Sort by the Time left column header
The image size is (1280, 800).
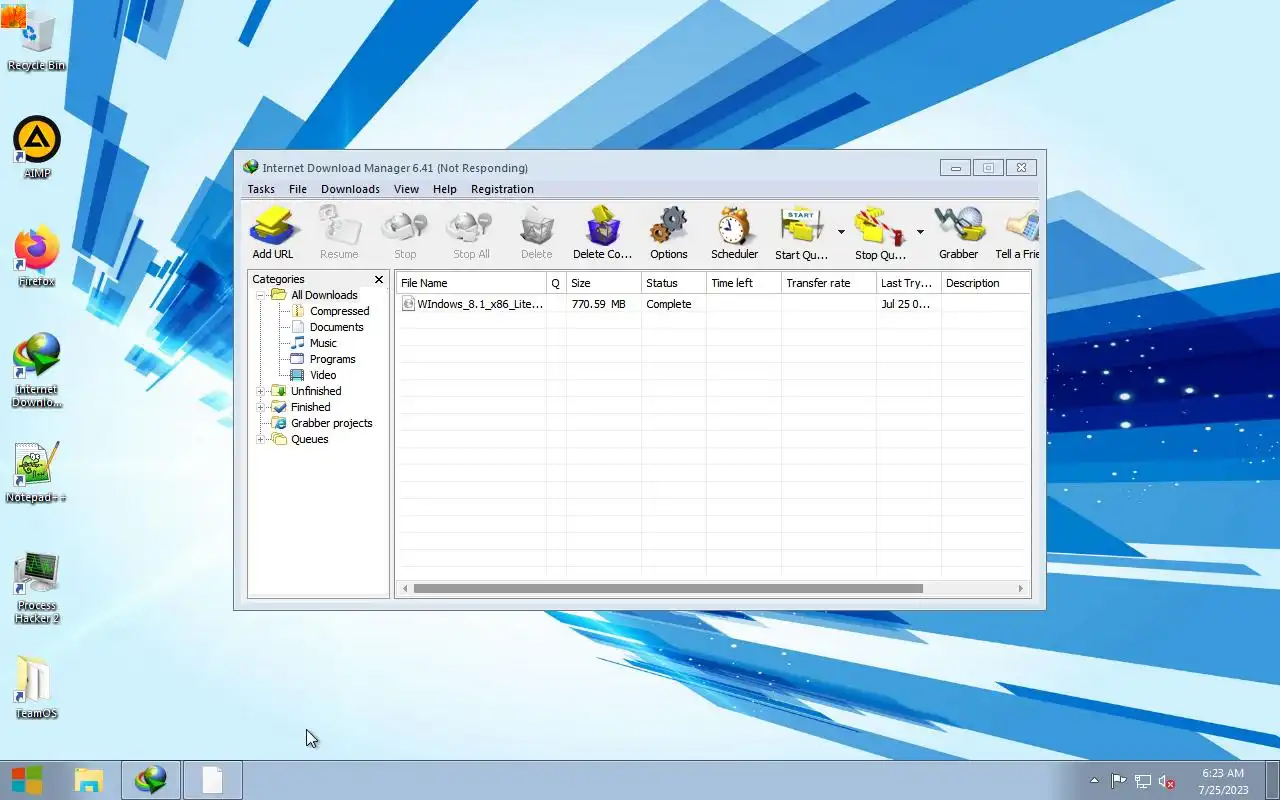743,283
